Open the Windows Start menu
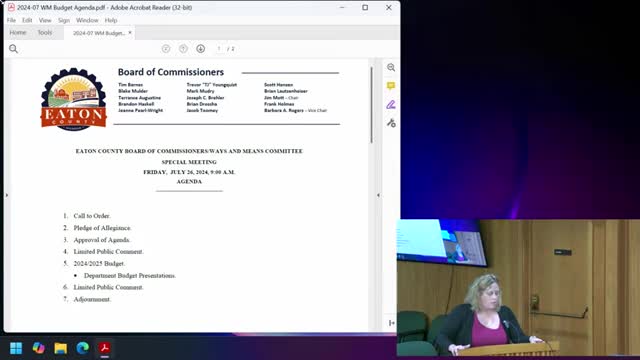This screenshot has height=360, width=640. (x=16, y=348)
